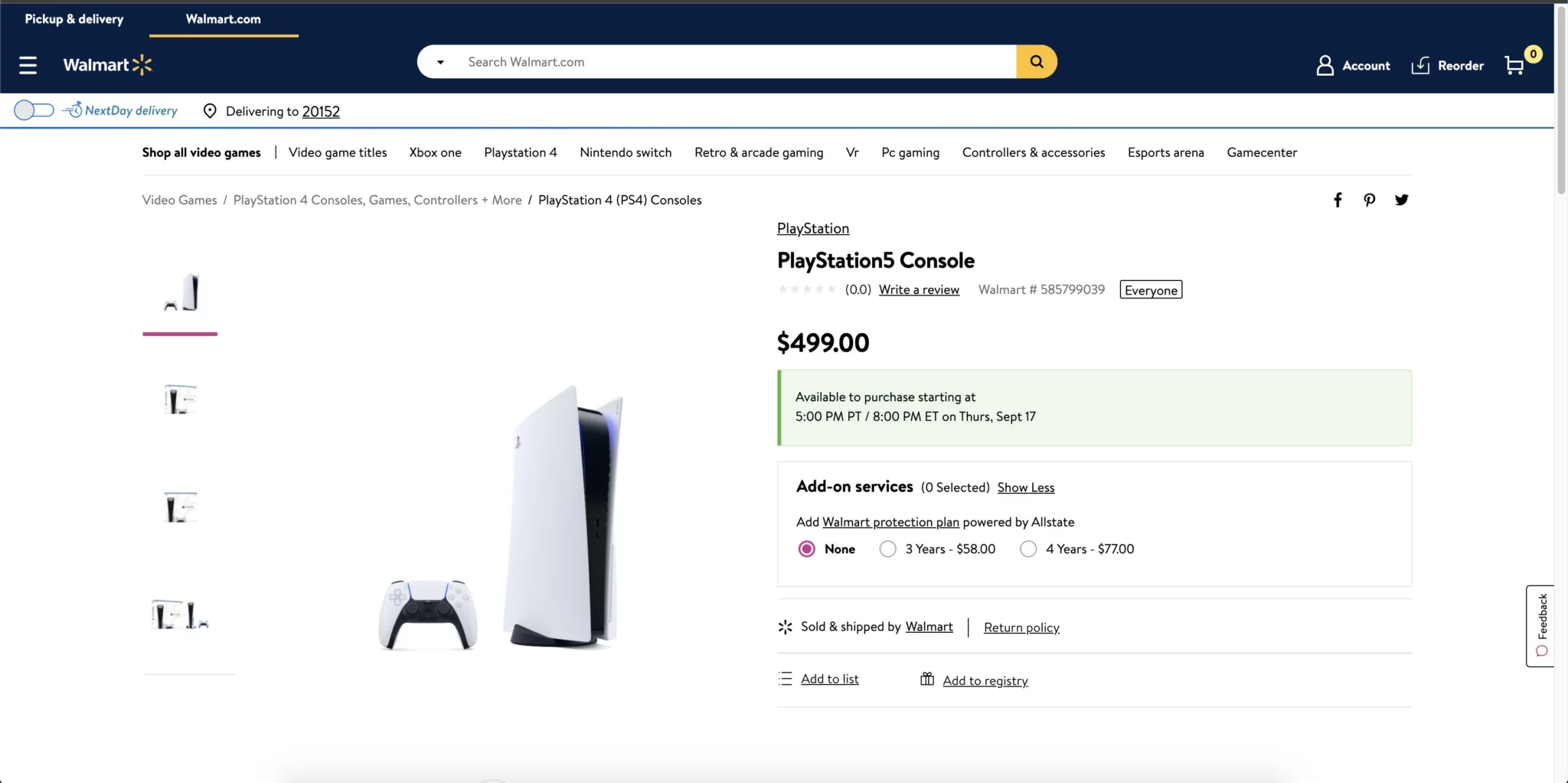The height and width of the screenshot is (783, 1568).
Task: Change delivery zip code 20152
Action: [x=321, y=111]
